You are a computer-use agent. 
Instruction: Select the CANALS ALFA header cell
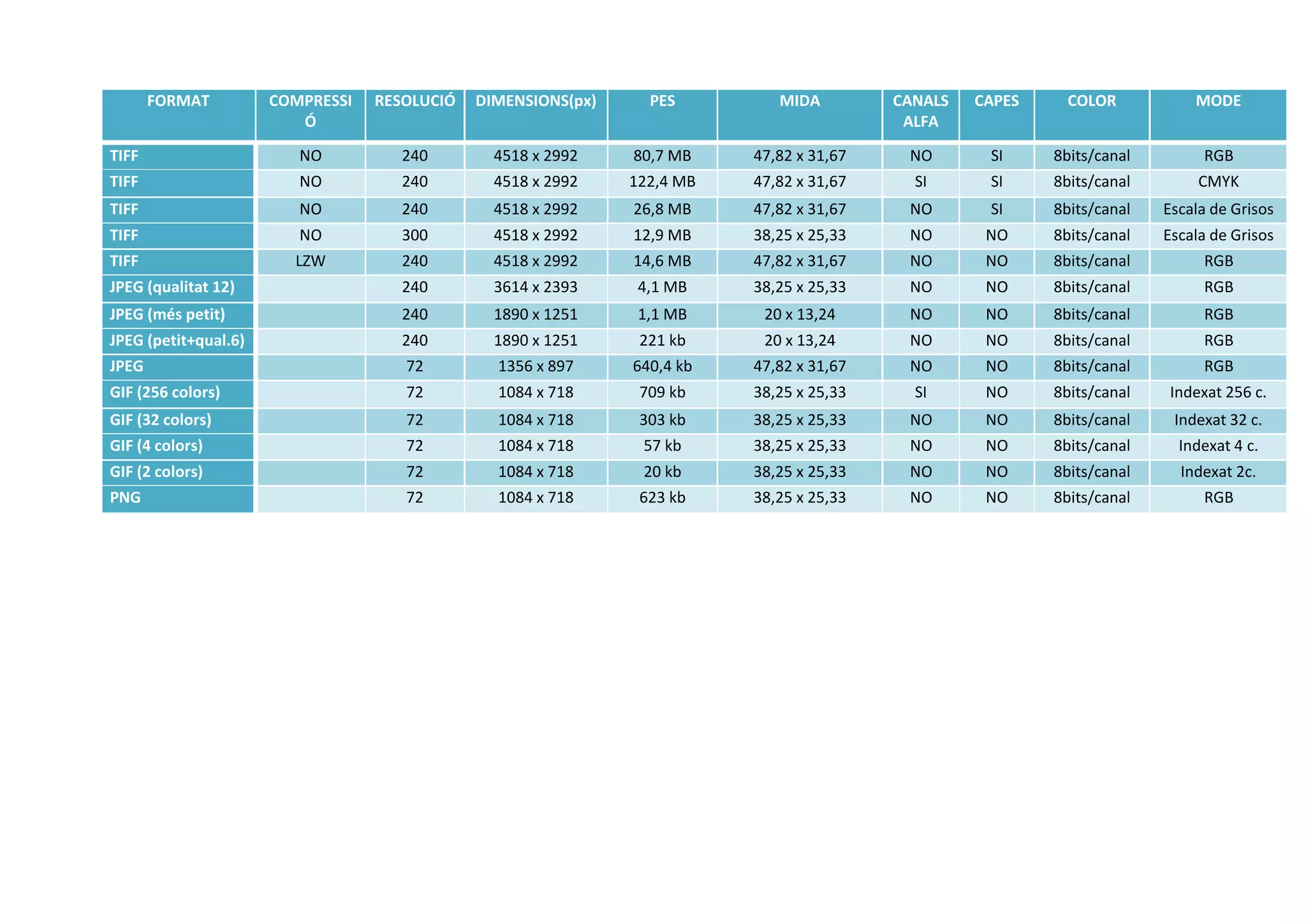[x=920, y=111]
